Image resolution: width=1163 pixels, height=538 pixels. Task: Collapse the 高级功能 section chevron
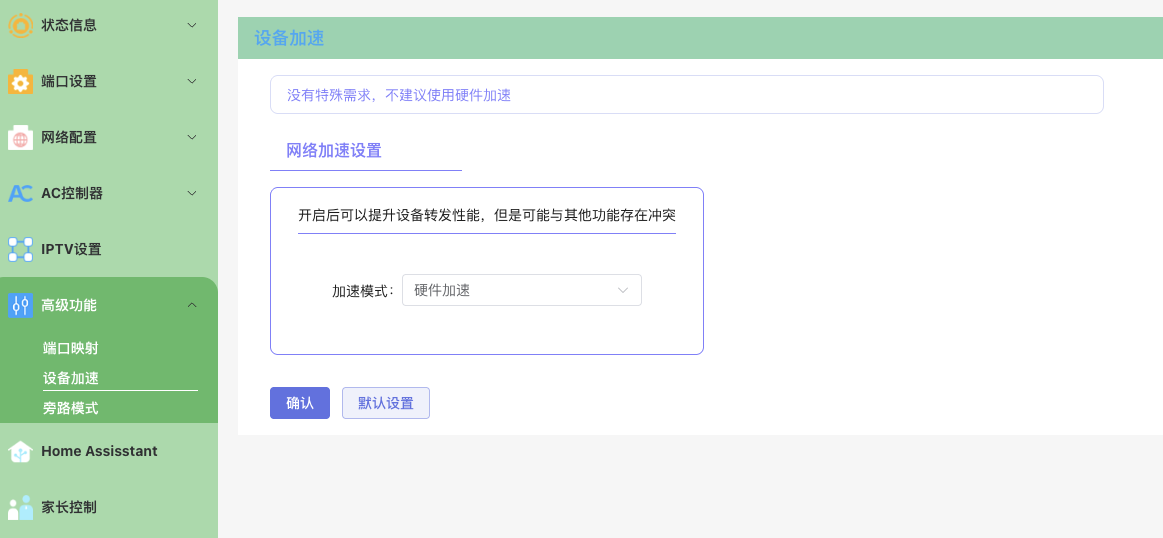coord(192,305)
